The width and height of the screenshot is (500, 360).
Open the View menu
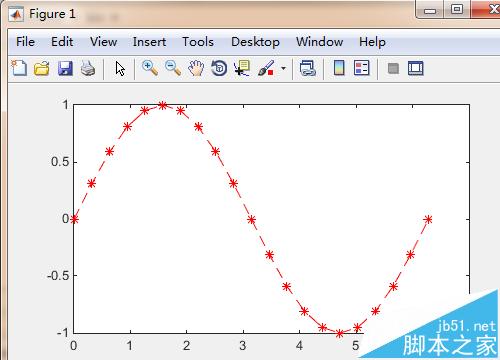pyautogui.click(x=103, y=42)
